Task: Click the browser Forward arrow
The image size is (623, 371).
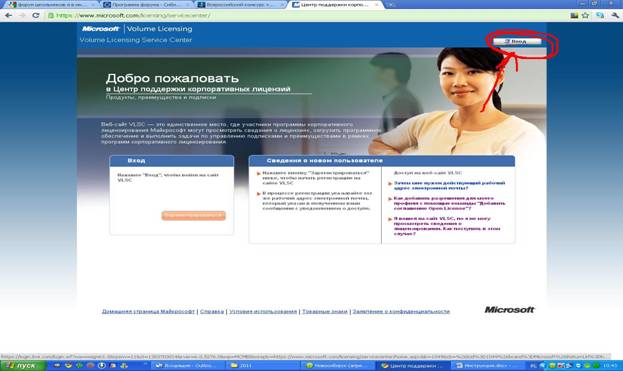Action: pos(22,15)
